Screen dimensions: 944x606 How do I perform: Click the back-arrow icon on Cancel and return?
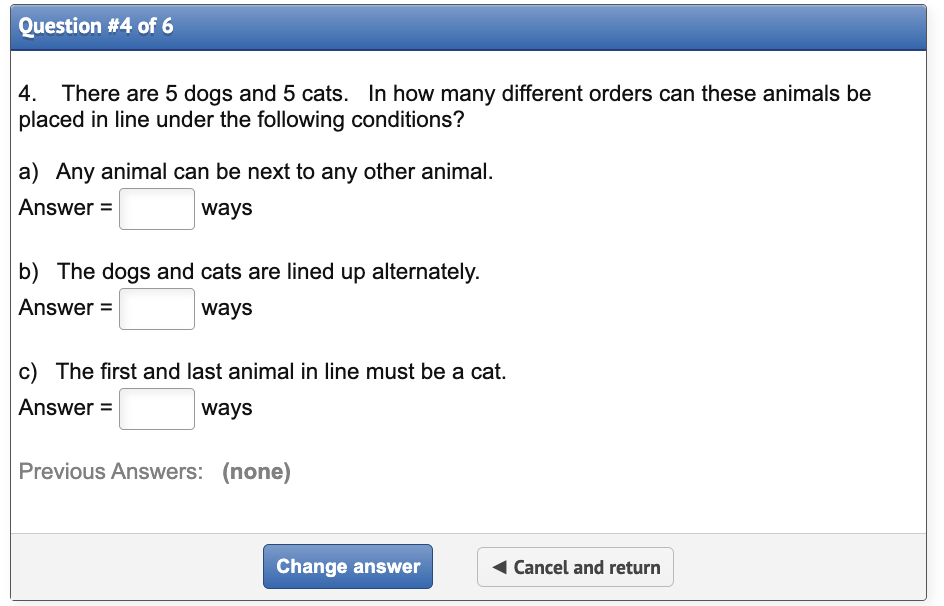500,567
